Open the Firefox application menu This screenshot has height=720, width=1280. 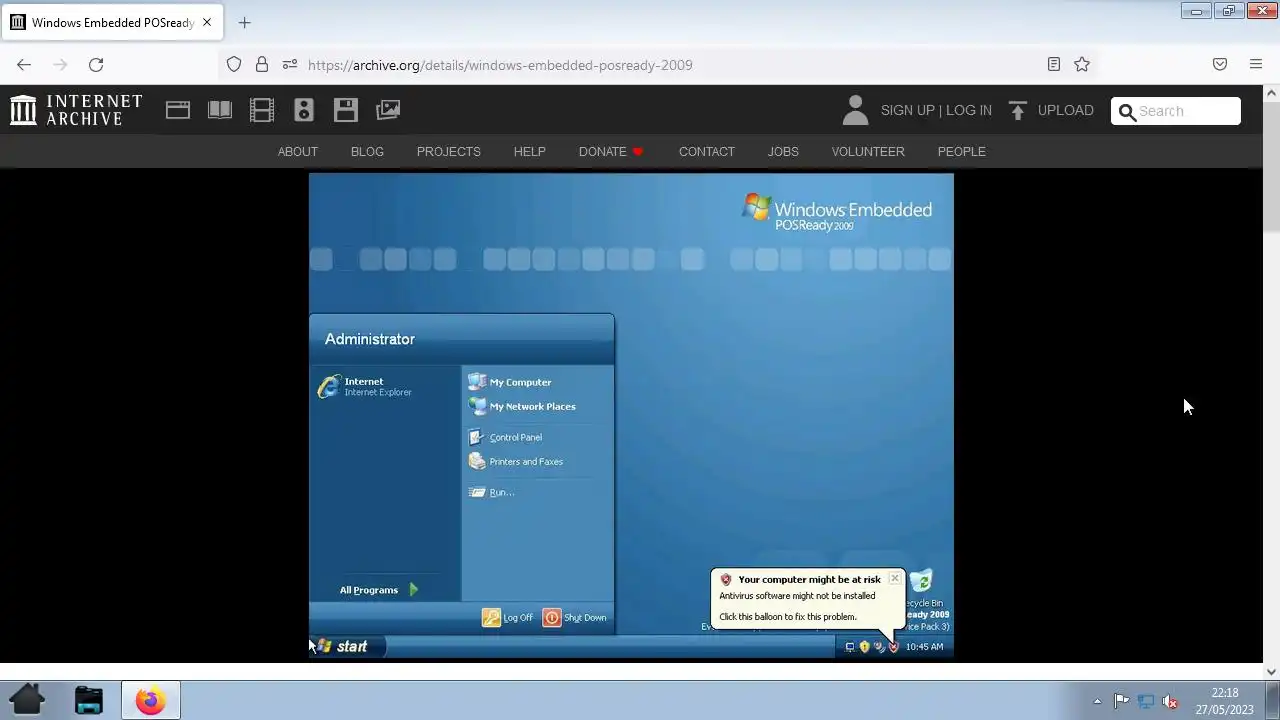click(x=1256, y=64)
